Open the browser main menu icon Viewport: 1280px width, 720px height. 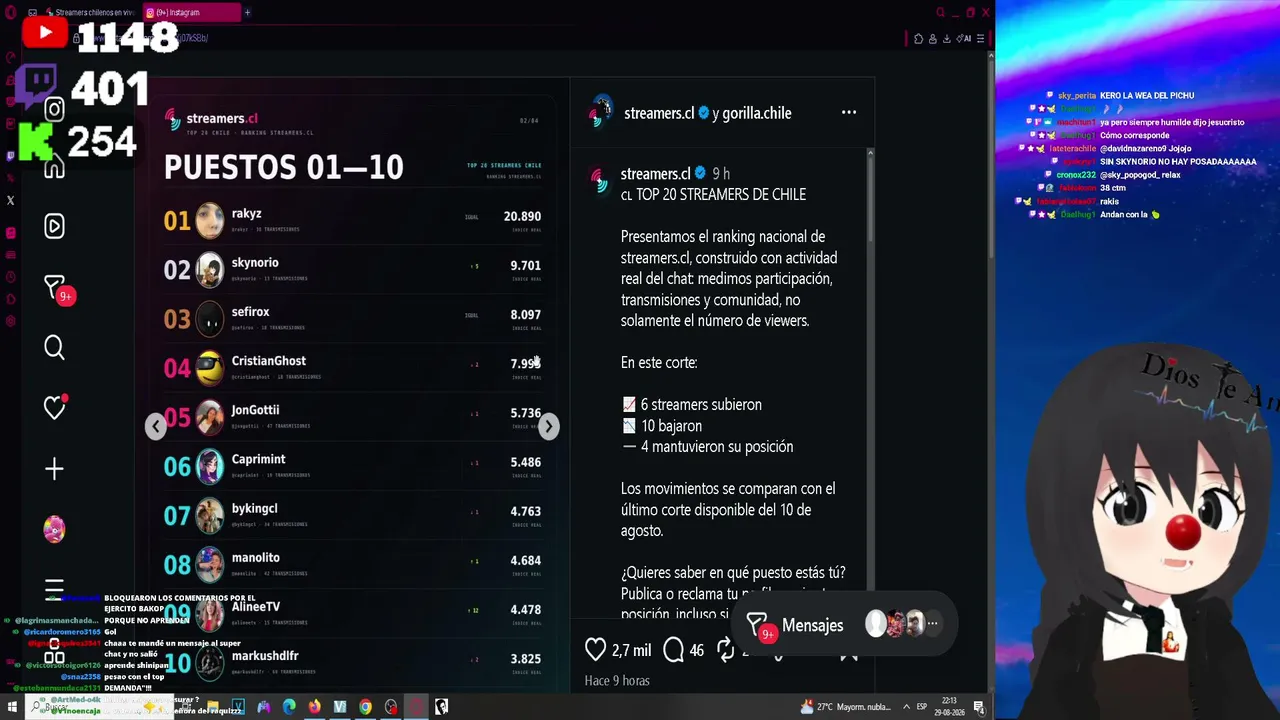[980, 38]
